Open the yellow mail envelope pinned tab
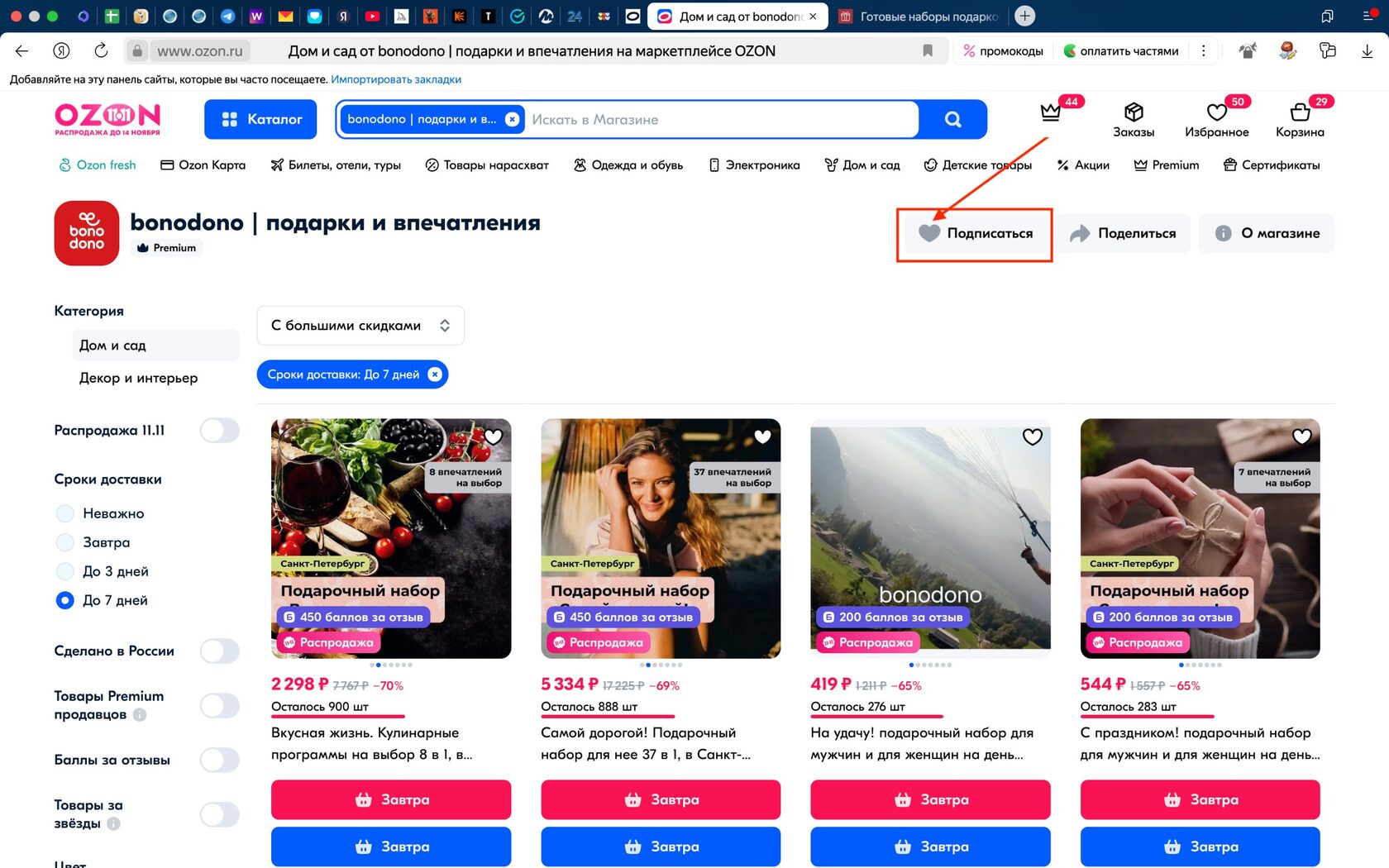Image resolution: width=1389 pixels, height=868 pixels. pos(285,16)
